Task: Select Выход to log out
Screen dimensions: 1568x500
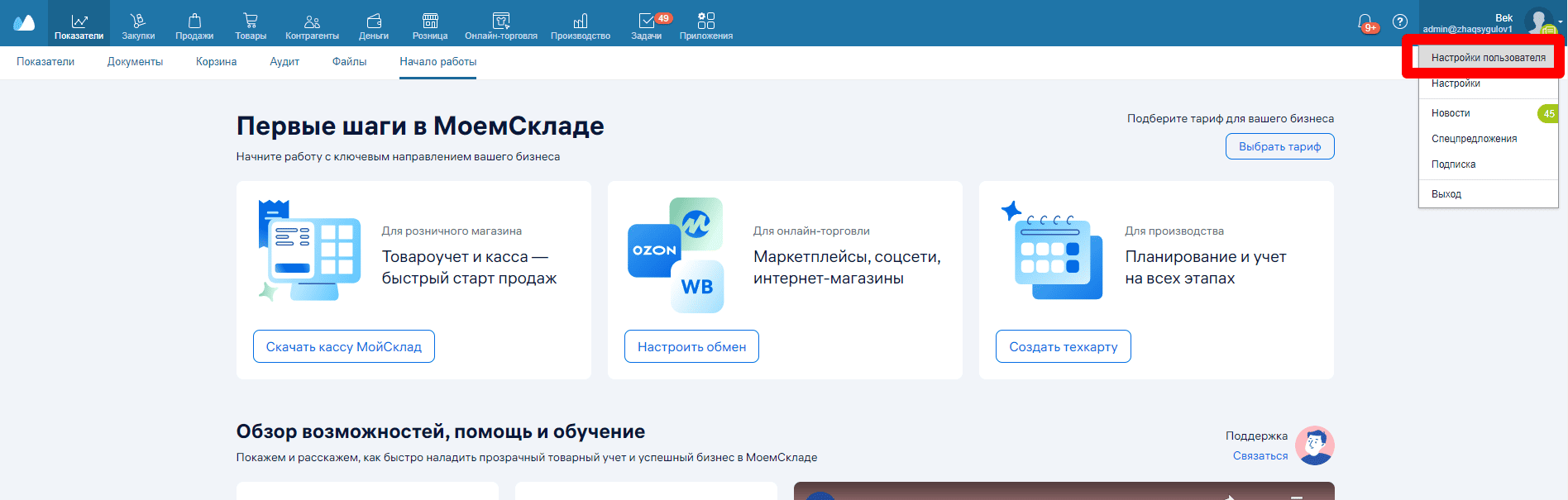Action: [1488, 194]
